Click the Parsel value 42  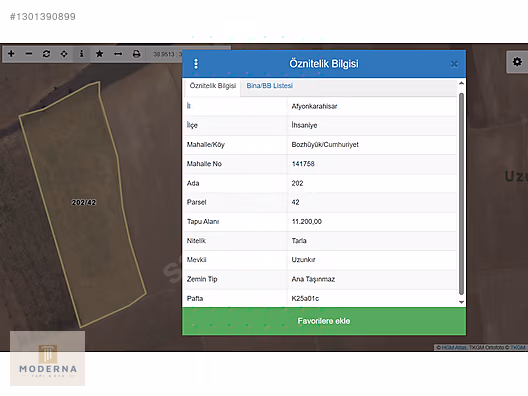click(295, 202)
